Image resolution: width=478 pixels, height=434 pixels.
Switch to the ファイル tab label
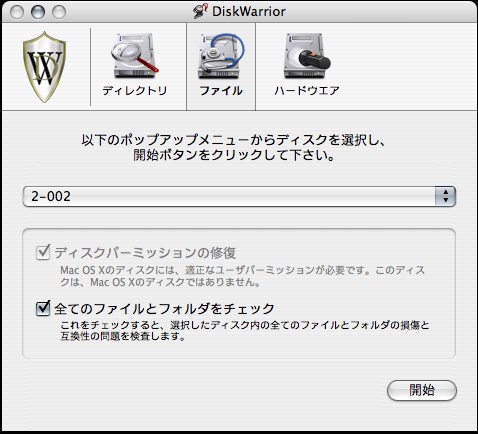tap(221, 91)
